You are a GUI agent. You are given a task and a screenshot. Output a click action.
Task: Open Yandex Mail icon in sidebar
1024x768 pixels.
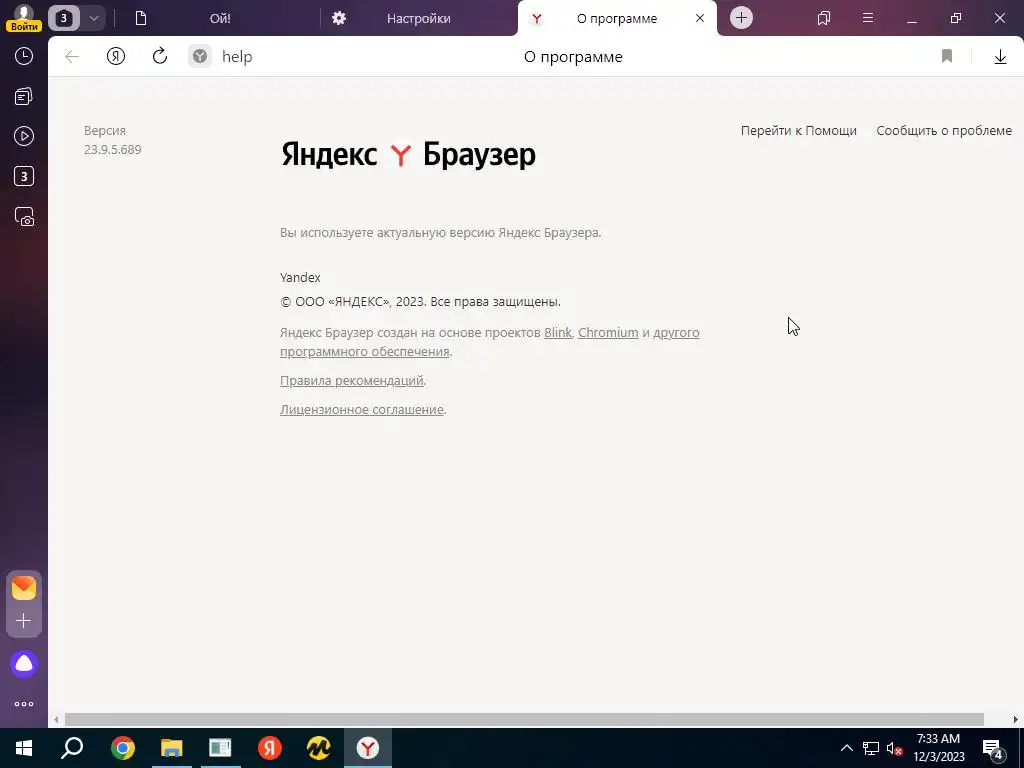[24, 588]
